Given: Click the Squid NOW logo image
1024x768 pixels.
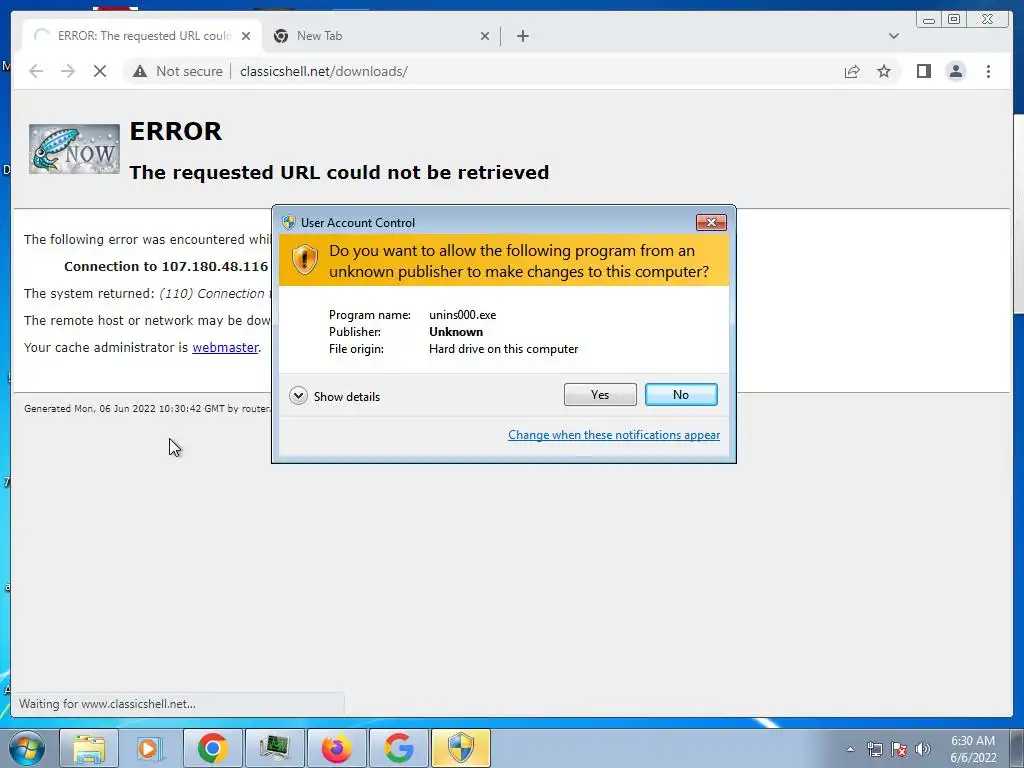Looking at the screenshot, I should [x=74, y=149].
